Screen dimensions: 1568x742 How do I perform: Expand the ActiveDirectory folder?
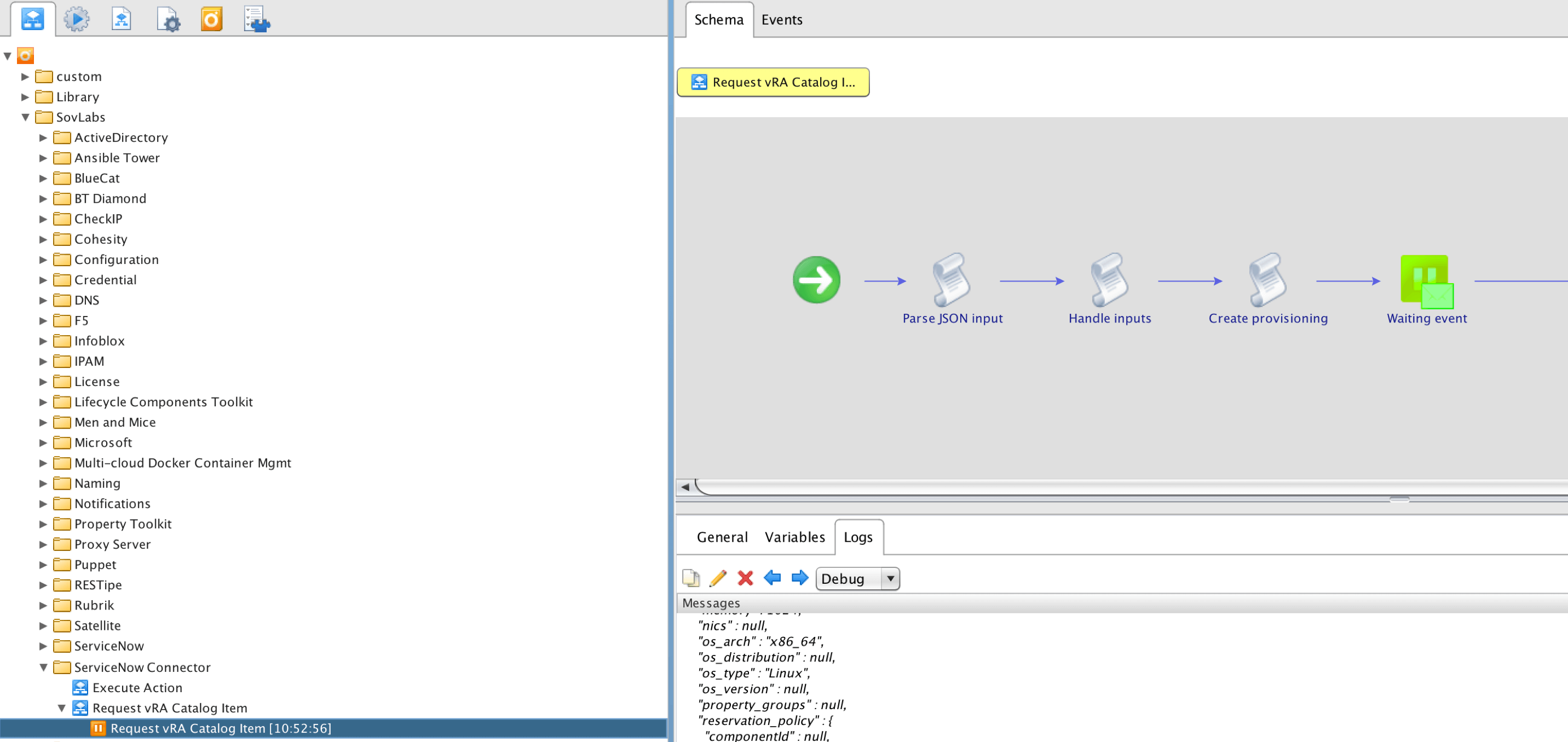pos(43,137)
